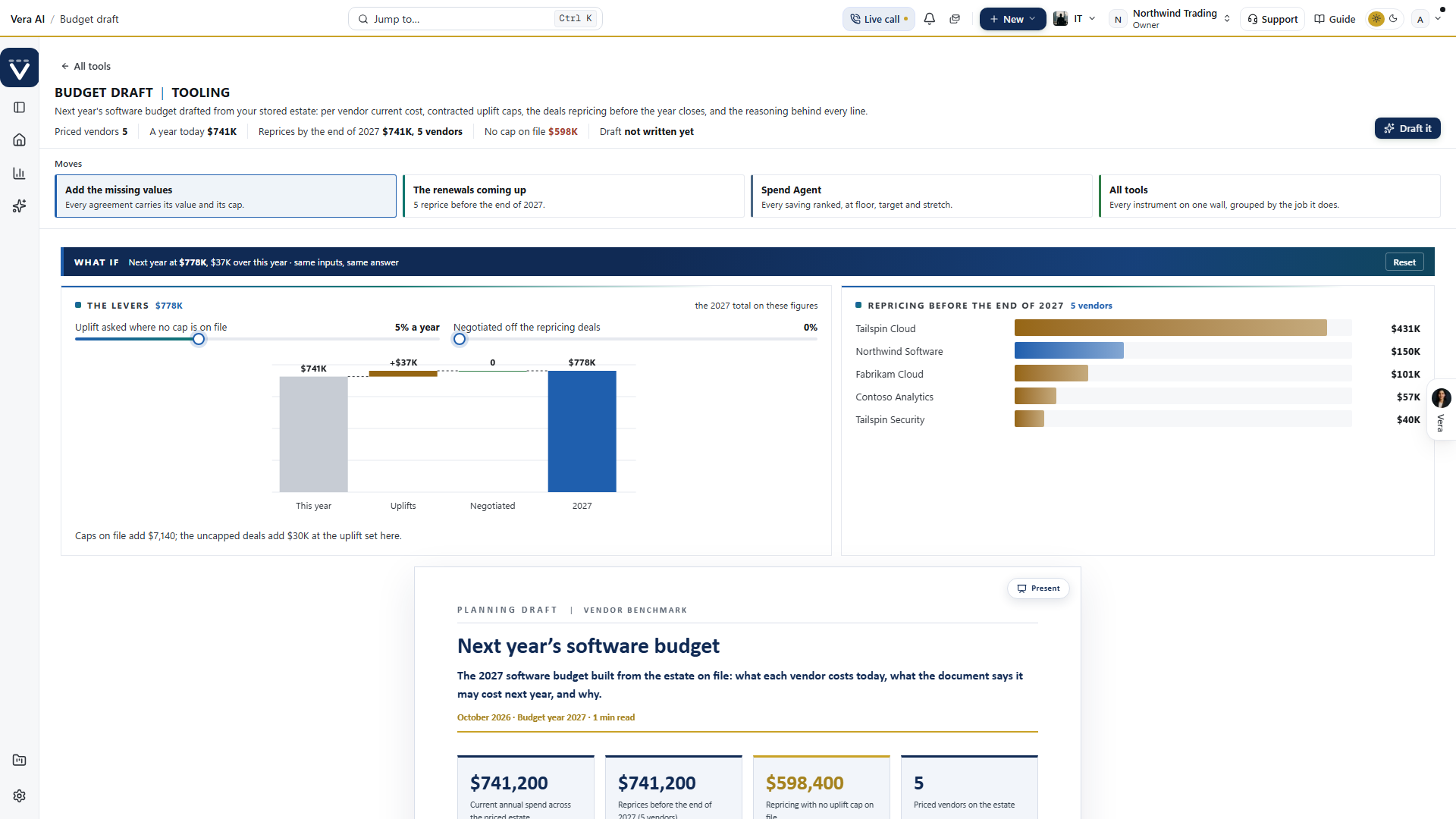Click the Contoso Analytics vendor label
Viewport: 1456px width, 819px height.
click(x=894, y=397)
